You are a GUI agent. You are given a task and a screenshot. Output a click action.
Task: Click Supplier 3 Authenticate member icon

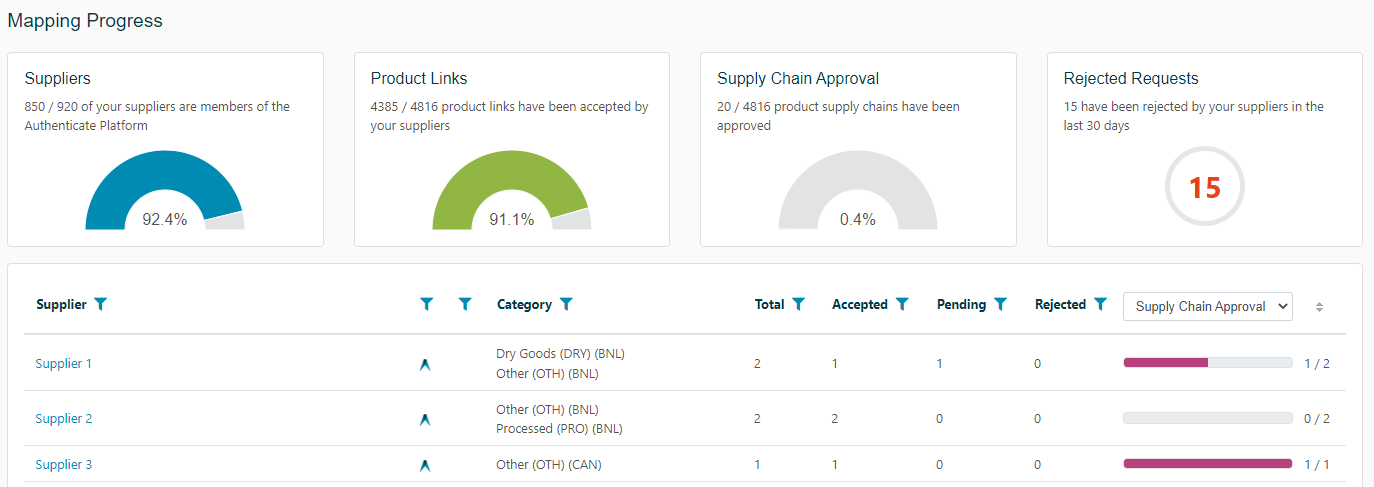click(425, 465)
